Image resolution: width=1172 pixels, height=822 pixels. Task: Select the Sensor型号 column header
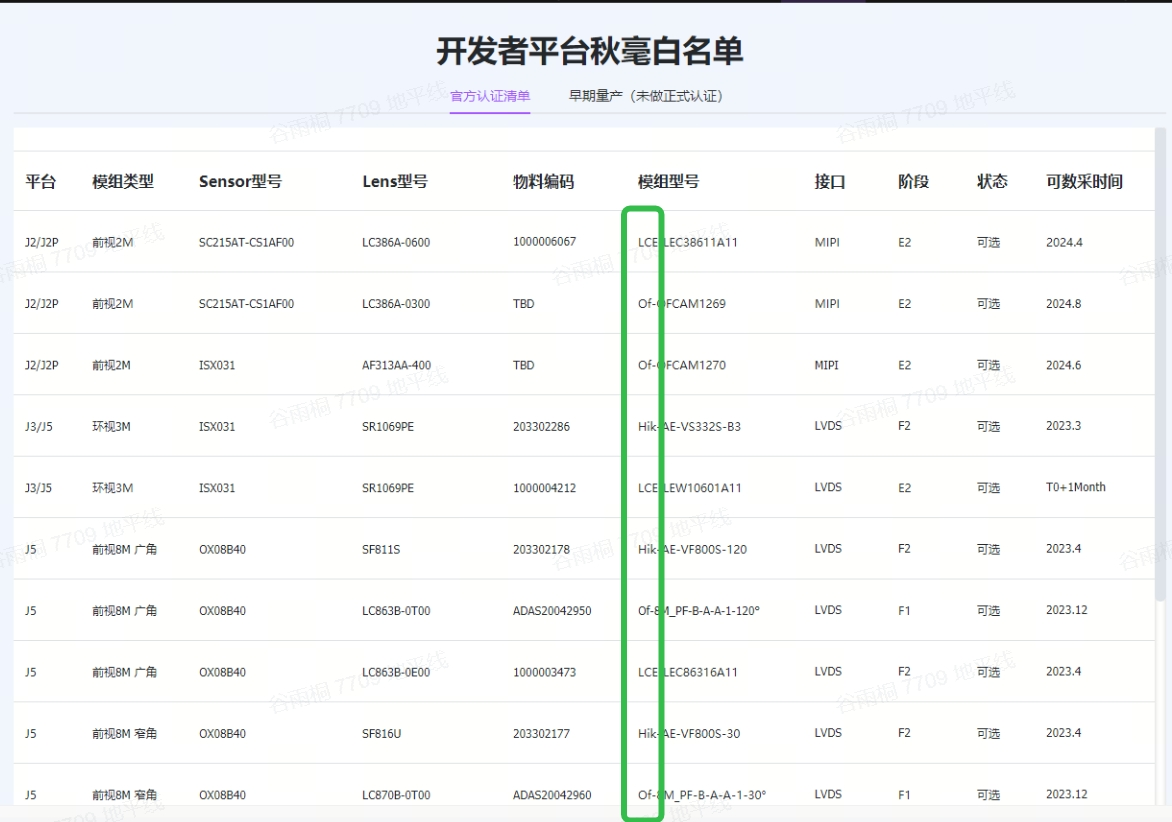[240, 181]
